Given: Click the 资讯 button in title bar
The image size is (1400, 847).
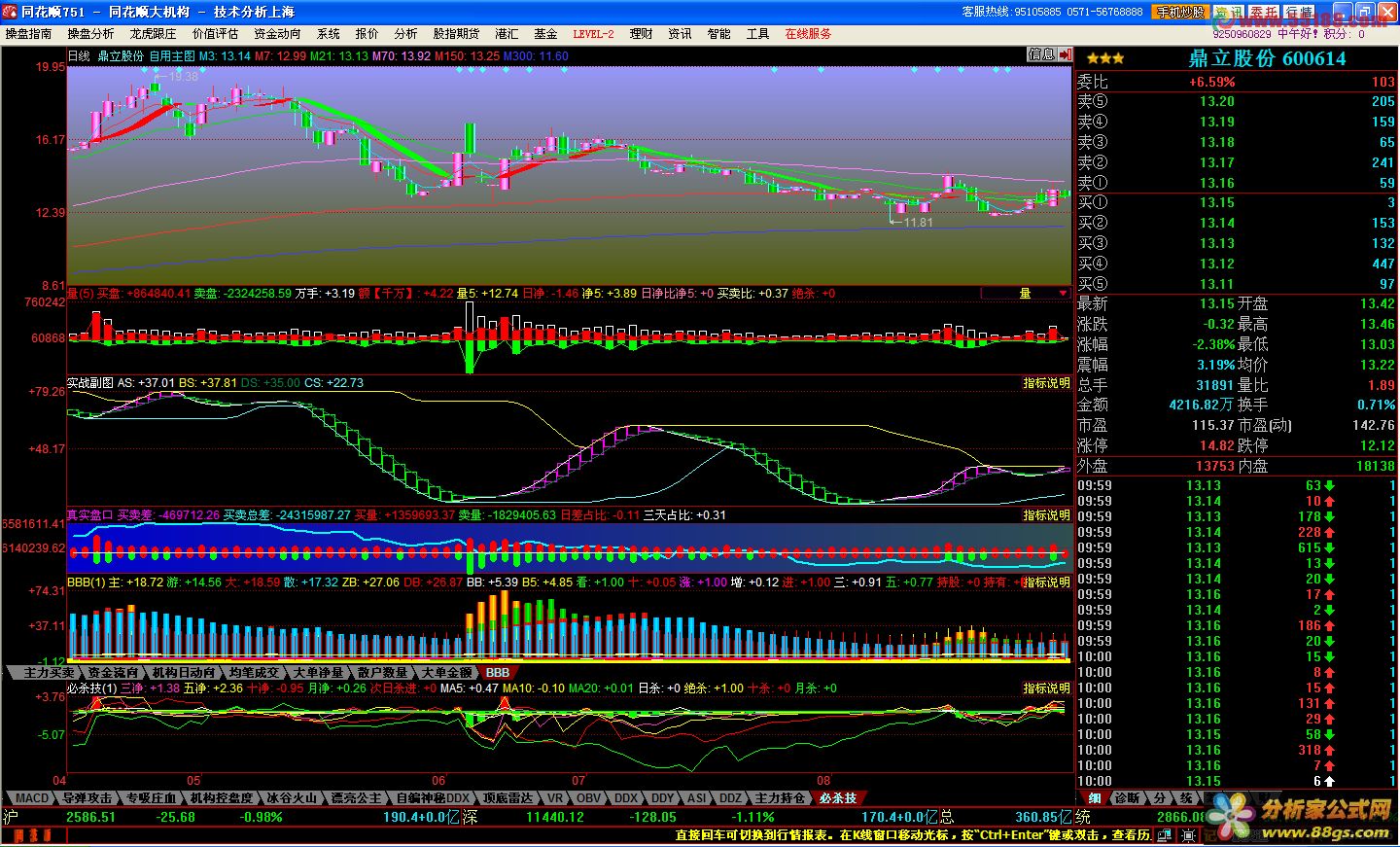Looking at the screenshot, I should pos(1228,12).
